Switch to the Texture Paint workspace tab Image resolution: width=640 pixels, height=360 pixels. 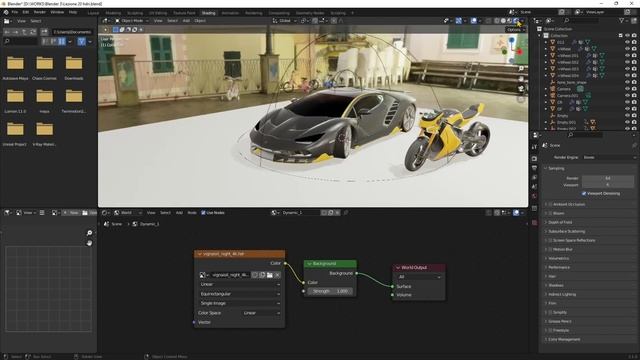(184, 13)
